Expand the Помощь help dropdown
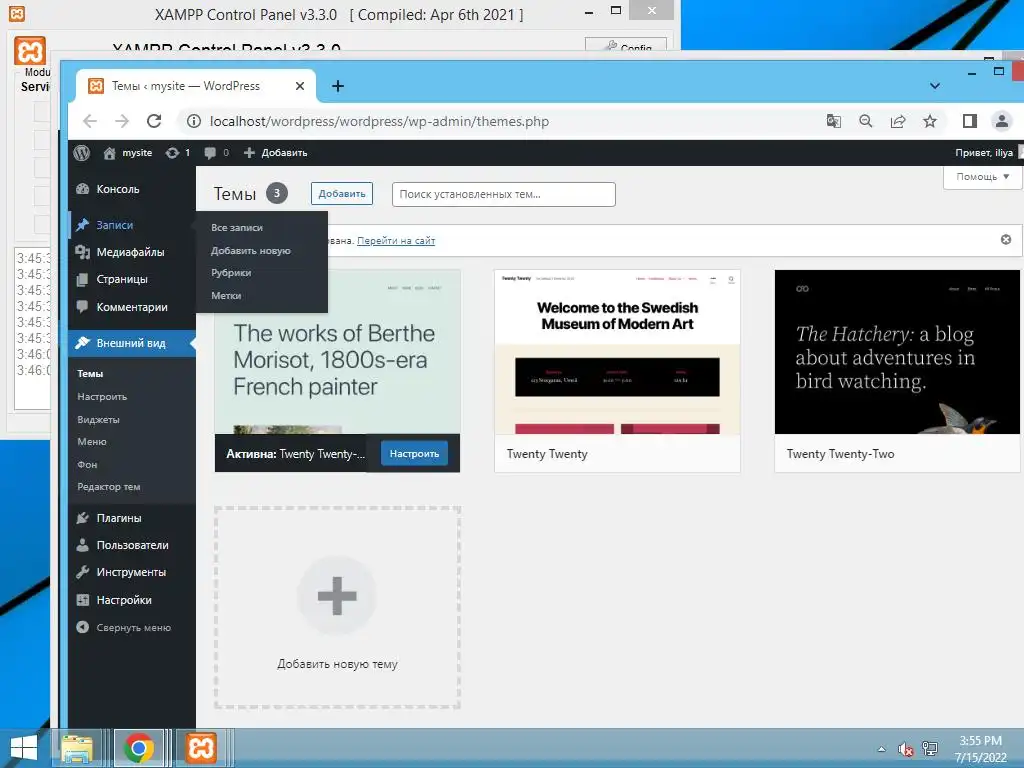Image resolution: width=1024 pixels, height=768 pixels. pos(982,177)
